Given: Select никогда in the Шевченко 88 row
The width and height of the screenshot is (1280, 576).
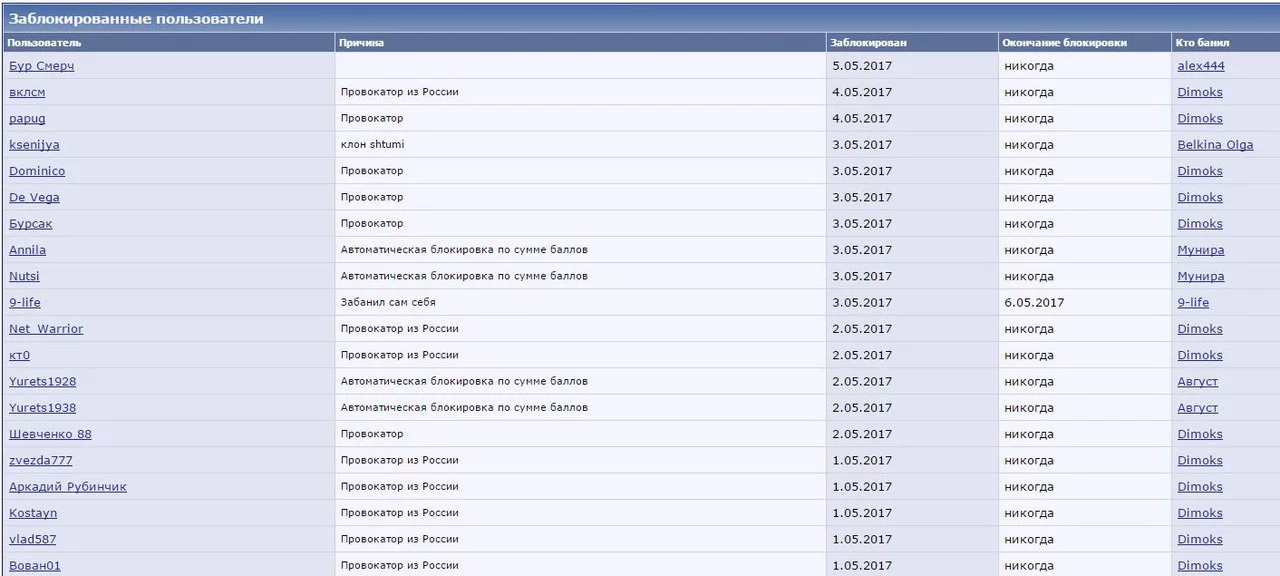Looking at the screenshot, I should click(1029, 434).
